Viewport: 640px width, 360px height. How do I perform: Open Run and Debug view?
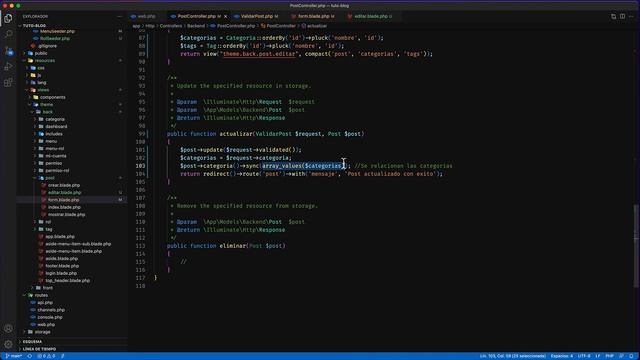click(x=8, y=67)
